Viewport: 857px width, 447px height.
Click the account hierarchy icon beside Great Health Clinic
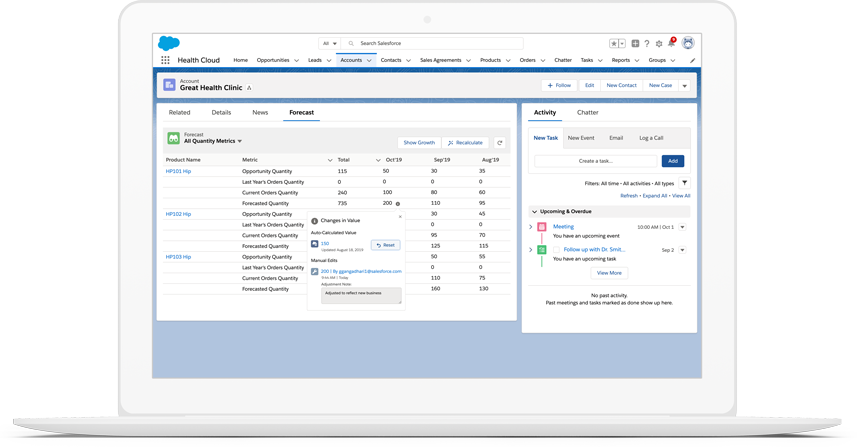pyautogui.click(x=249, y=87)
